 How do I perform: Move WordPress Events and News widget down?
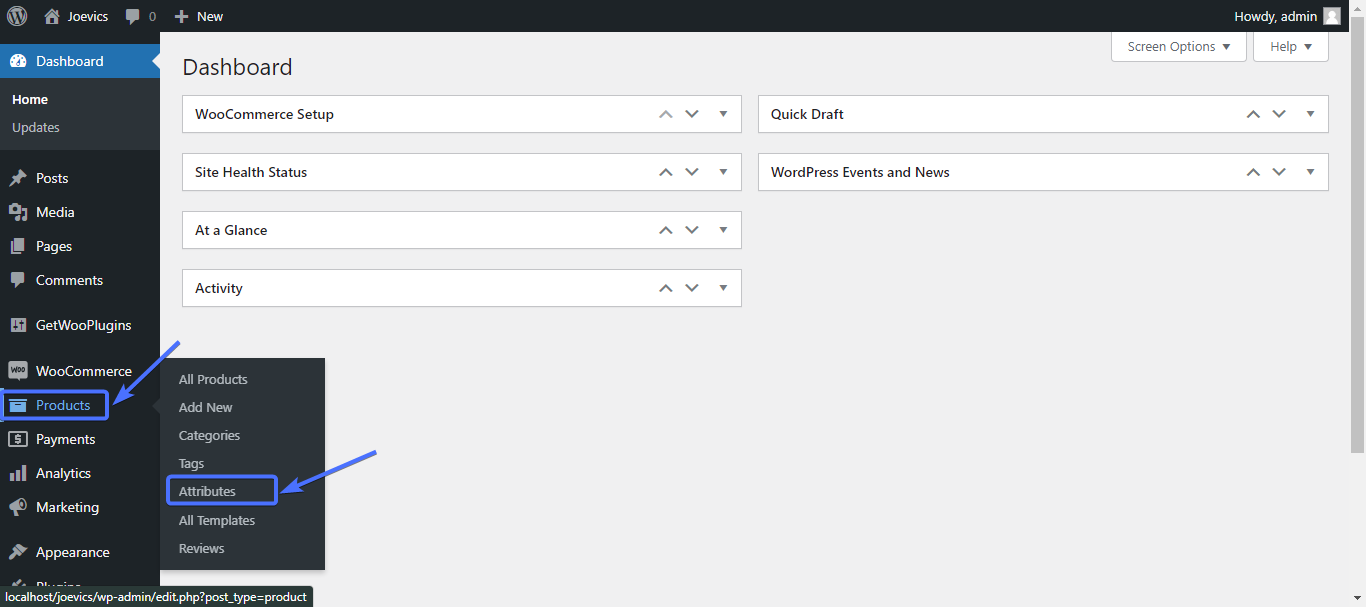pos(1279,172)
